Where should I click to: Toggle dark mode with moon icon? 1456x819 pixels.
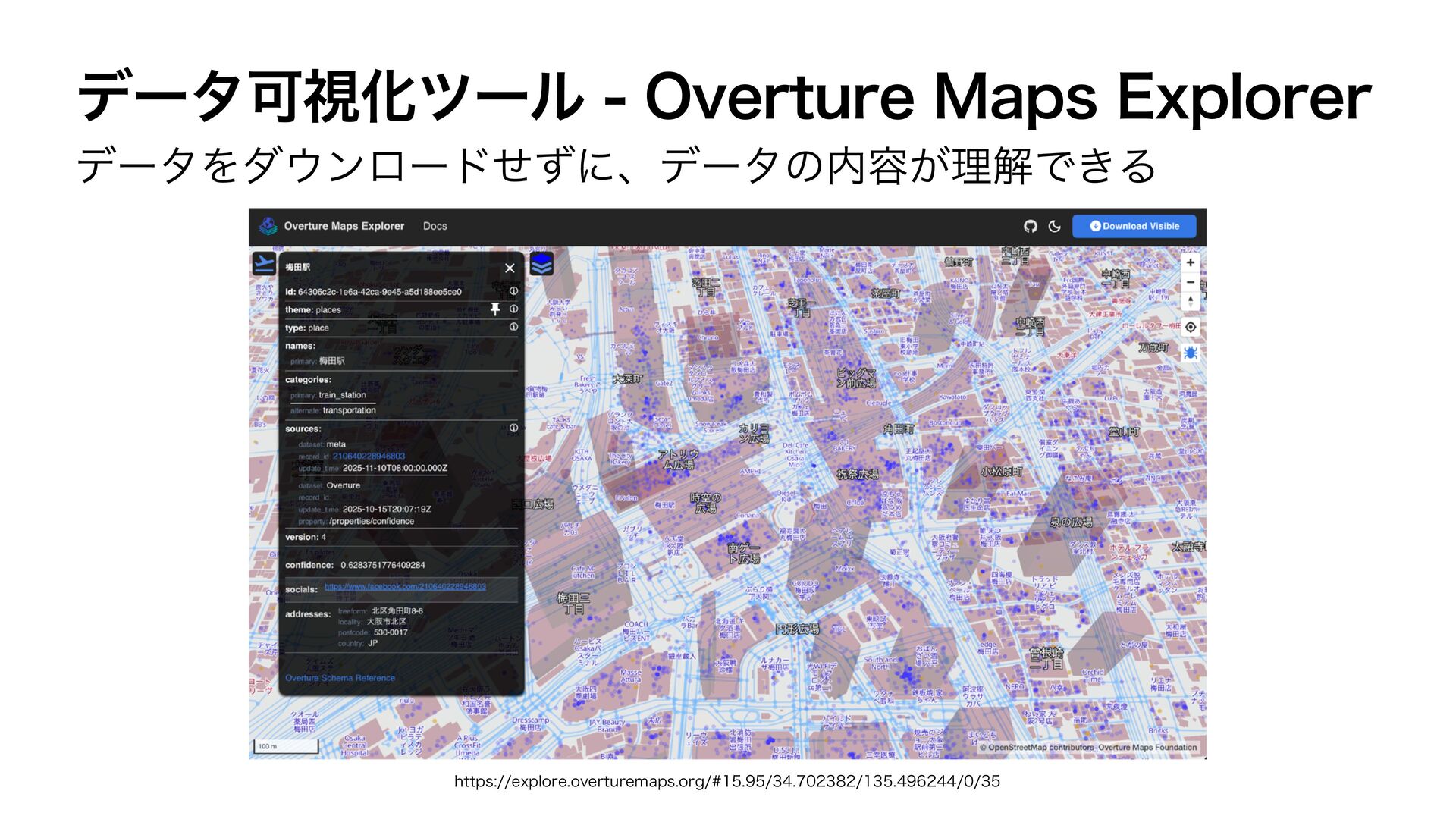tap(1054, 226)
